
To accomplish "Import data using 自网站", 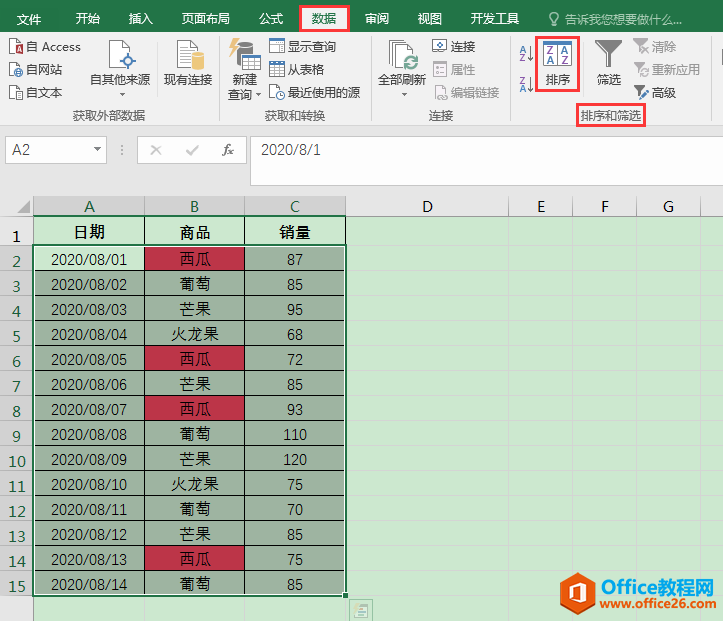I will coord(36,70).
